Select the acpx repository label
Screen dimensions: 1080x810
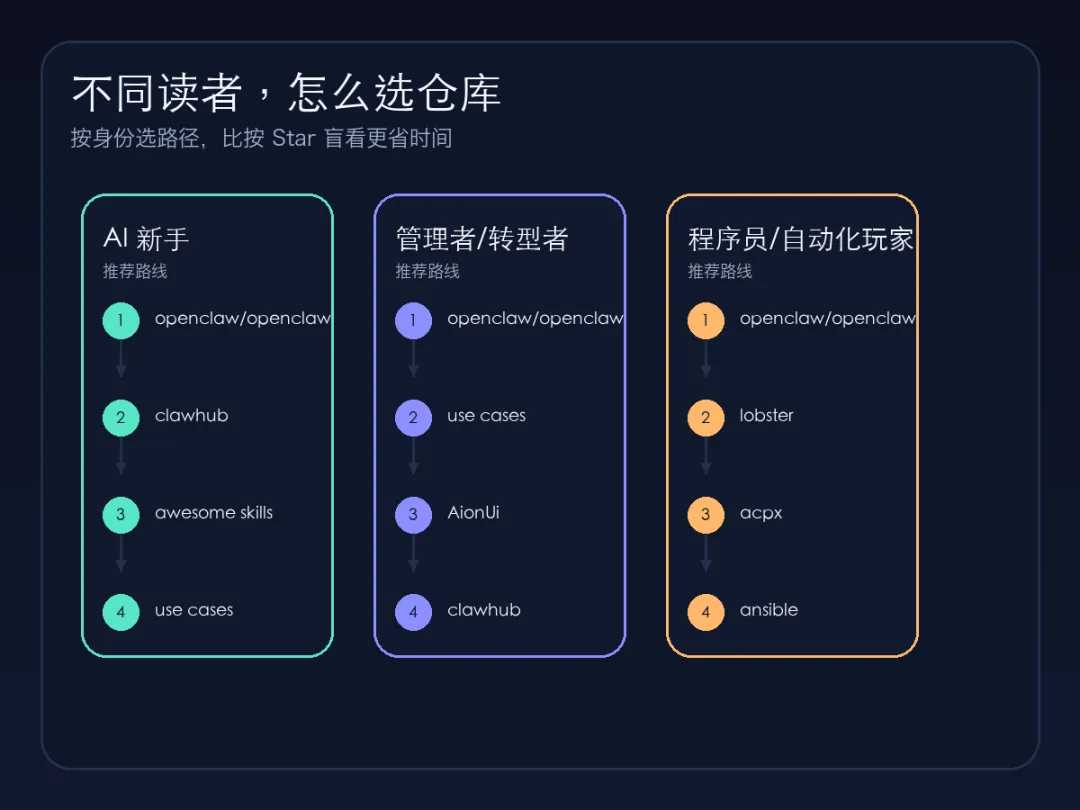pyautogui.click(x=761, y=513)
